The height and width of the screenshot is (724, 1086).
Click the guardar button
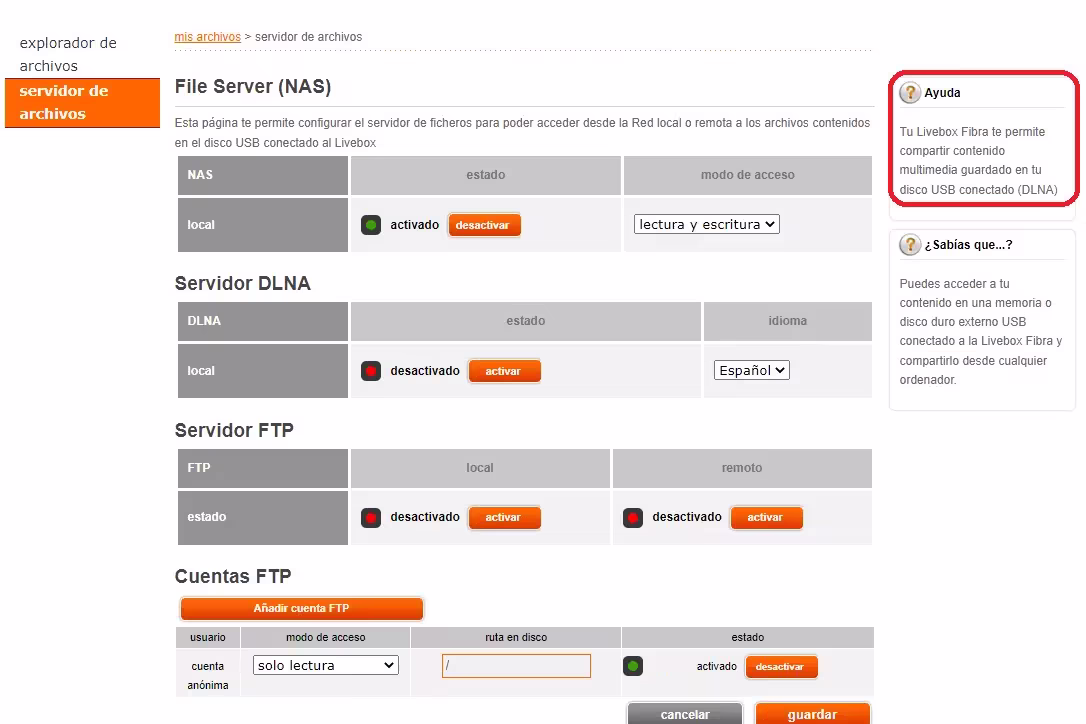click(x=812, y=714)
